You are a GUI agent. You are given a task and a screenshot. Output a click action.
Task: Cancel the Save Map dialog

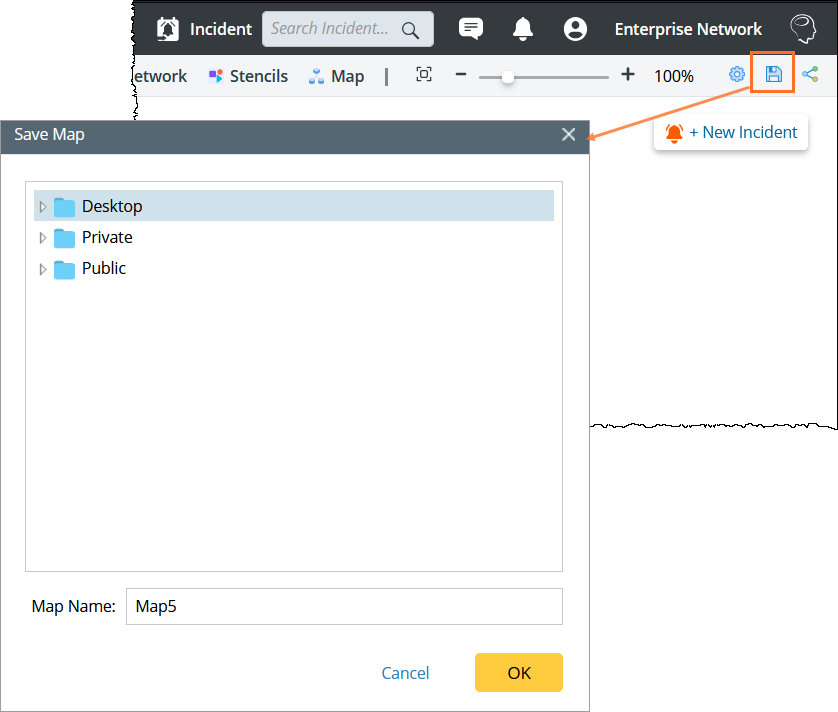[405, 673]
